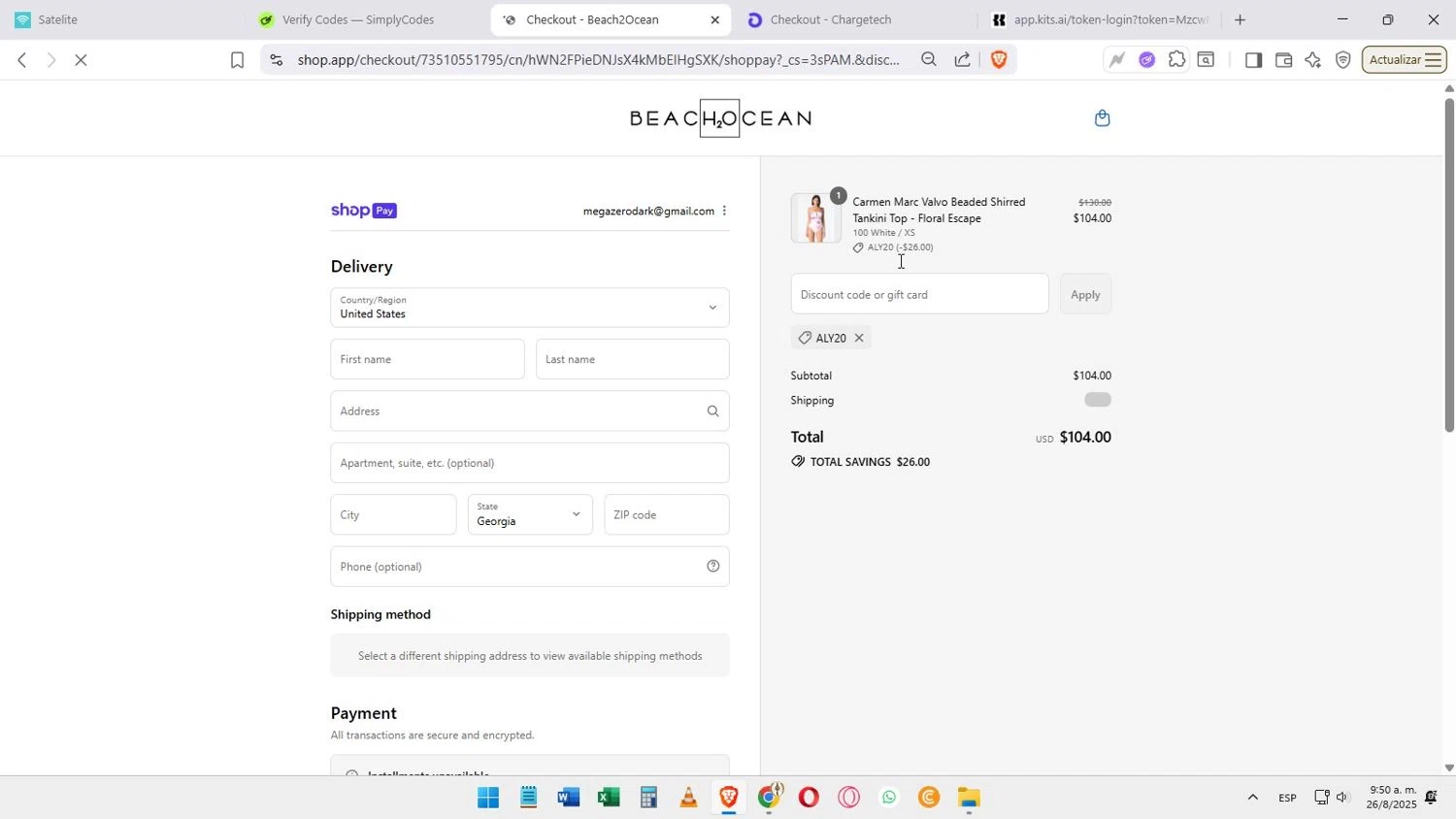Bookmark this page

pyautogui.click(x=237, y=60)
